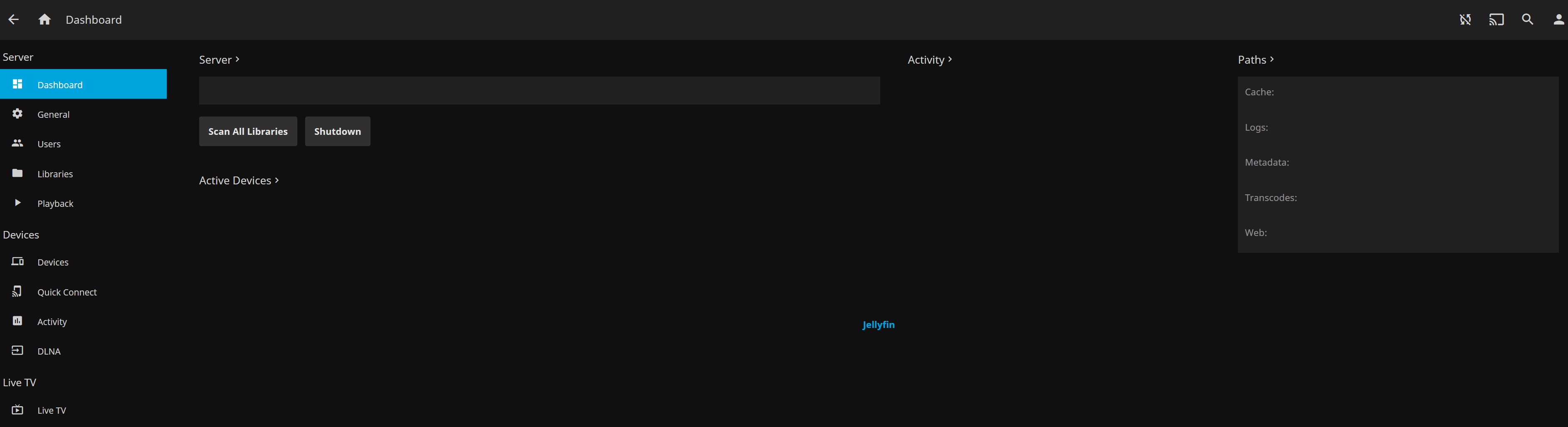Select the Dashboard grid icon in sidebar
The height and width of the screenshot is (427, 1568).
pos(17,84)
